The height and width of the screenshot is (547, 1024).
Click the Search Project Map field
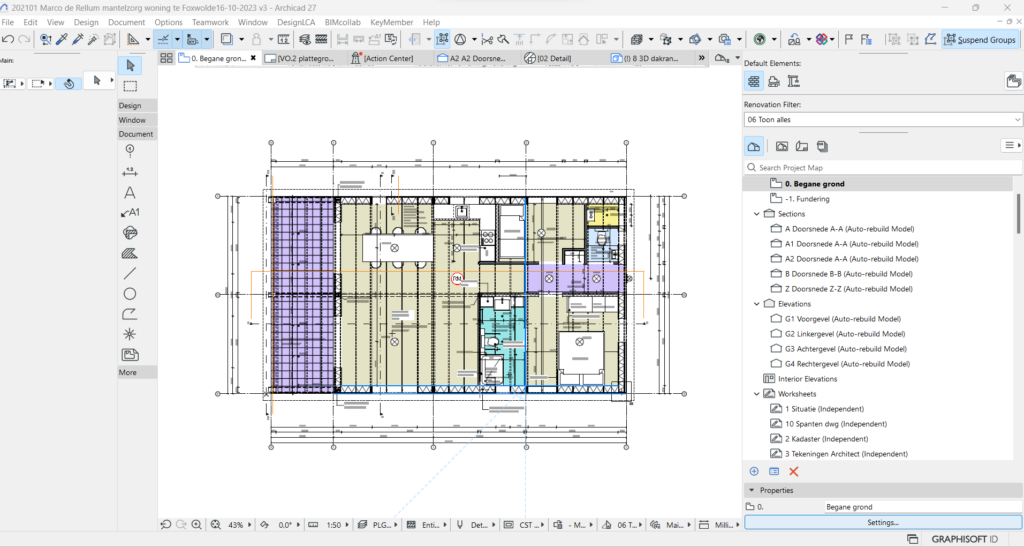(880, 168)
